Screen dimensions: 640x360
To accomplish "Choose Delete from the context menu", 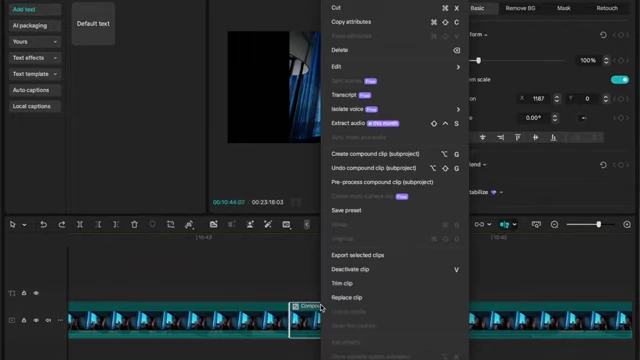I will pyautogui.click(x=395, y=50).
